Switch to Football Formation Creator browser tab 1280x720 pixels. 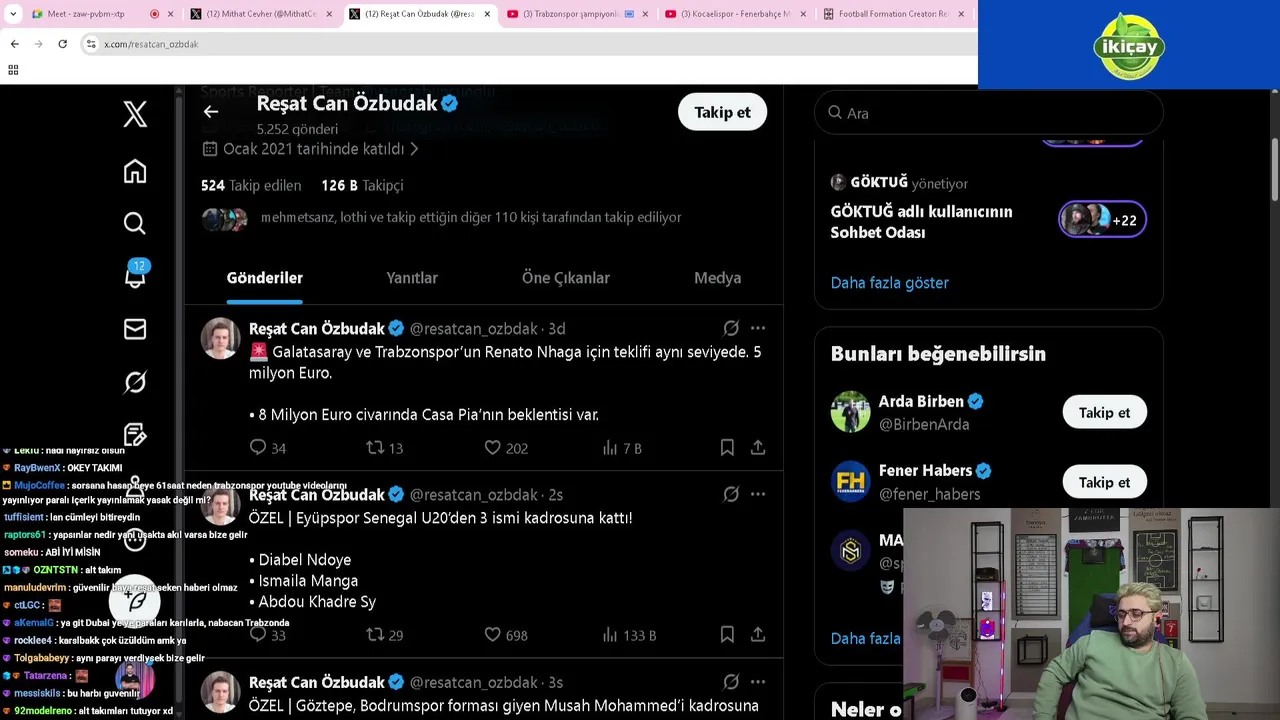[x=893, y=14]
